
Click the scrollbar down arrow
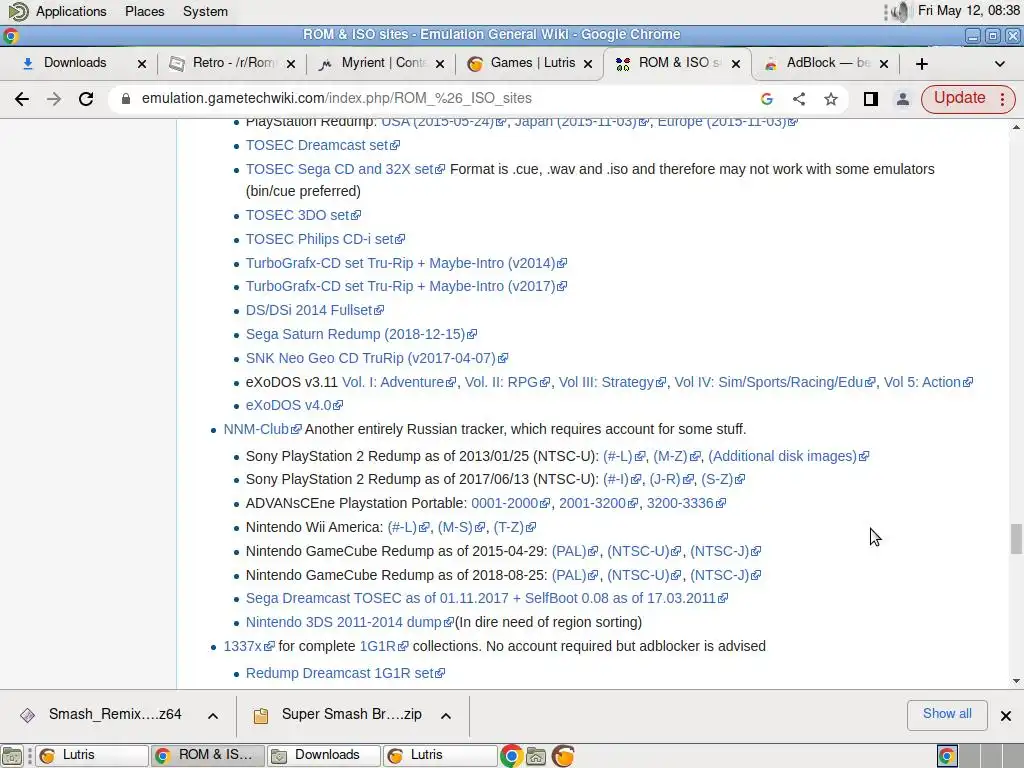(1016, 680)
